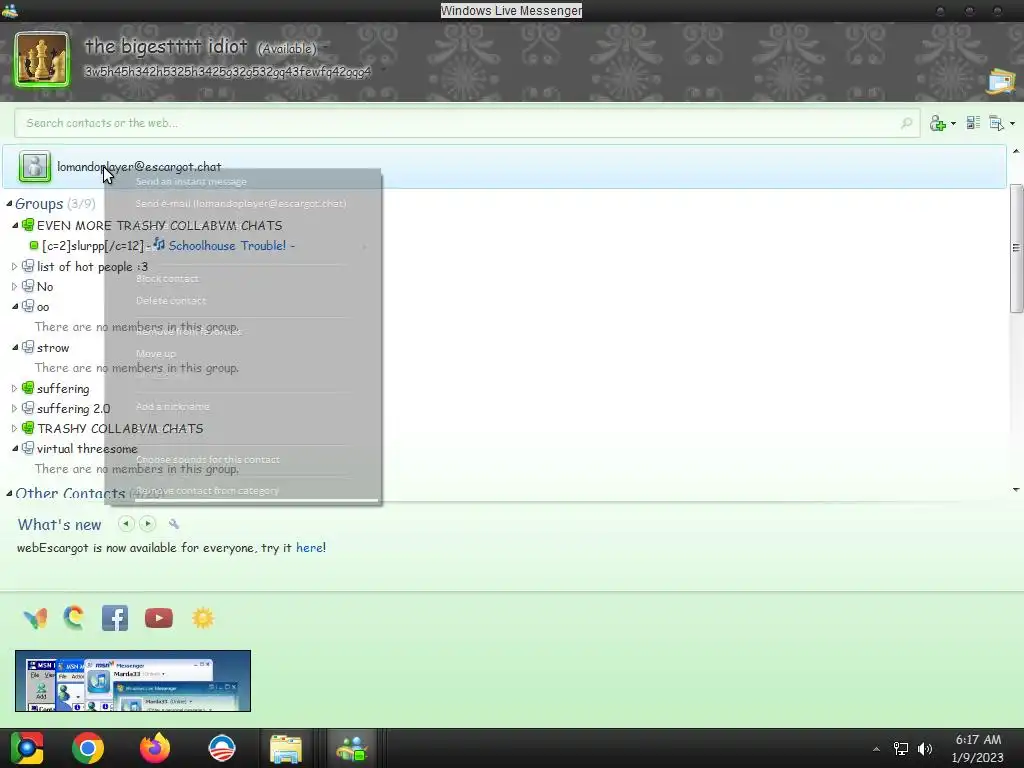
Task: Click the colorful C icon beside butterfly
Action: coord(74,617)
